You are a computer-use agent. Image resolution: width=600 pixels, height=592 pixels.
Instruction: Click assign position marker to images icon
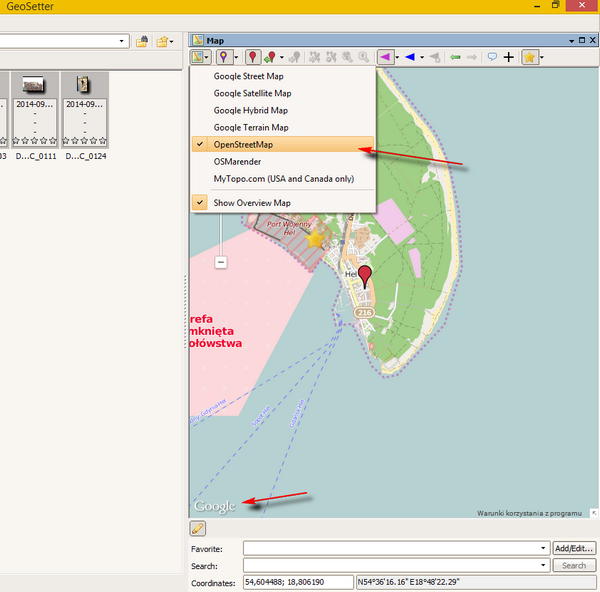pos(270,57)
